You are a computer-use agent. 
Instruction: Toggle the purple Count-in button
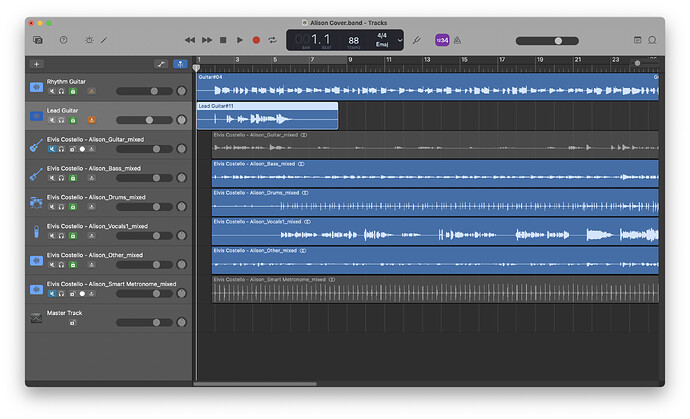point(442,40)
